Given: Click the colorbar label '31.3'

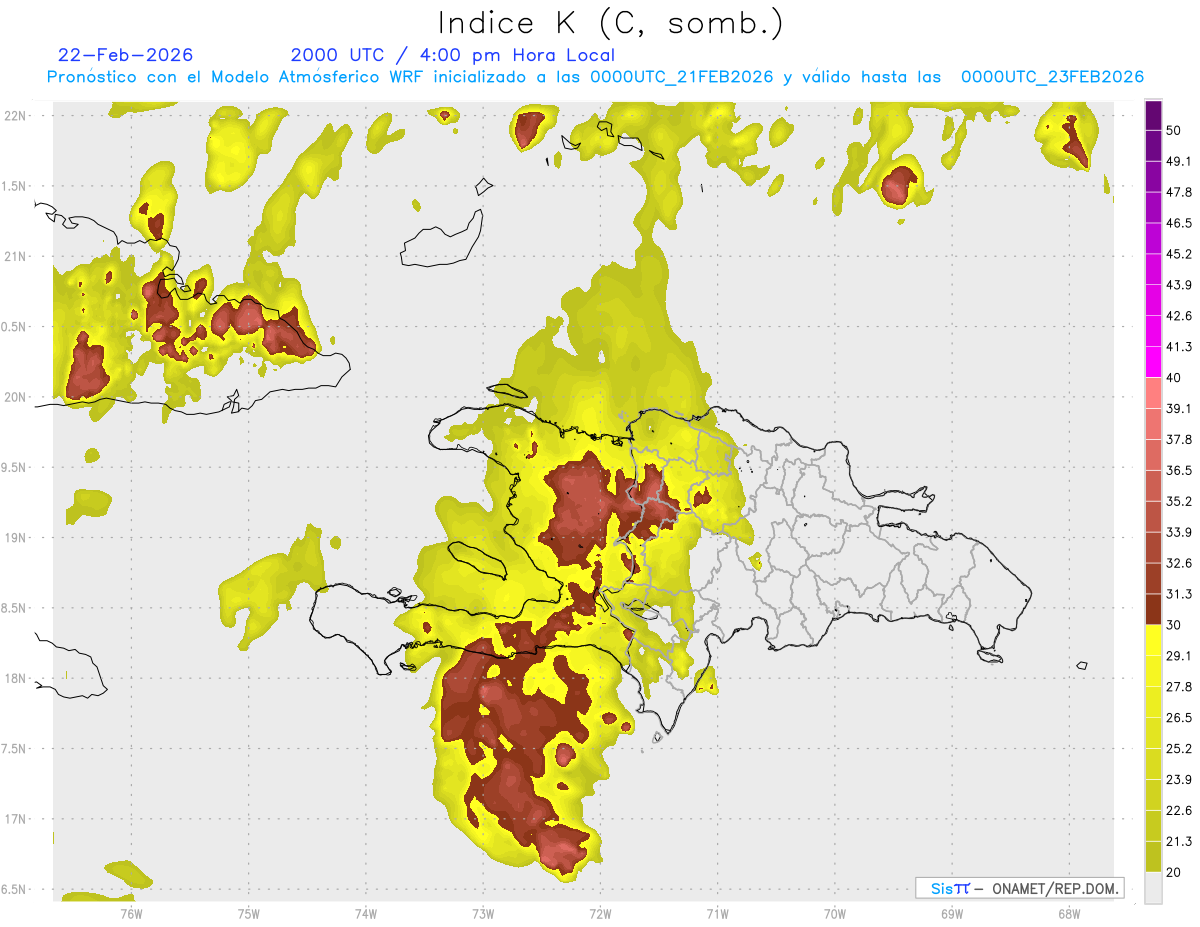Looking at the screenshot, I should pyautogui.click(x=1180, y=594).
